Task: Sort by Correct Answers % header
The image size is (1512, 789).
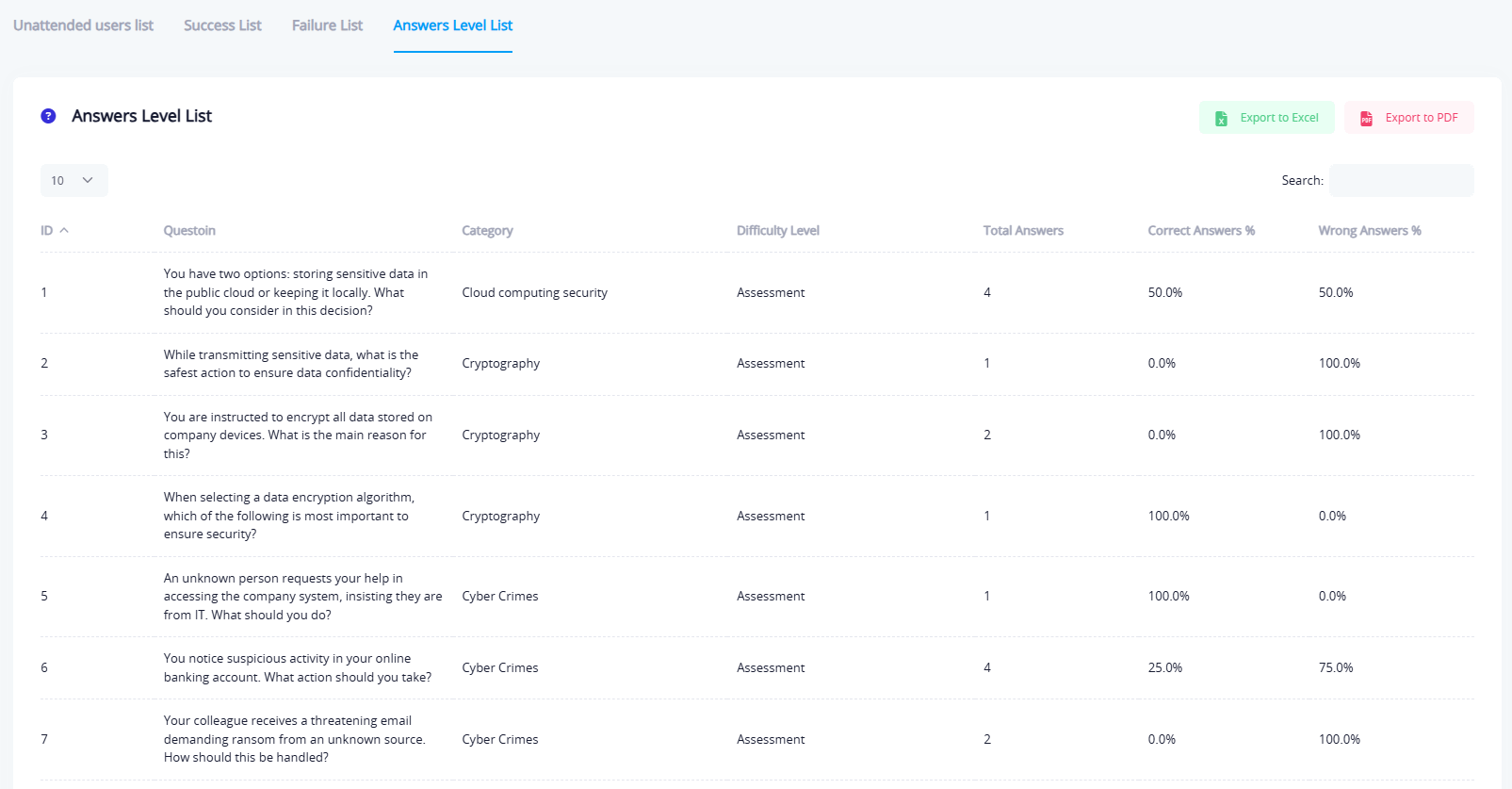Action: pyautogui.click(x=1200, y=231)
